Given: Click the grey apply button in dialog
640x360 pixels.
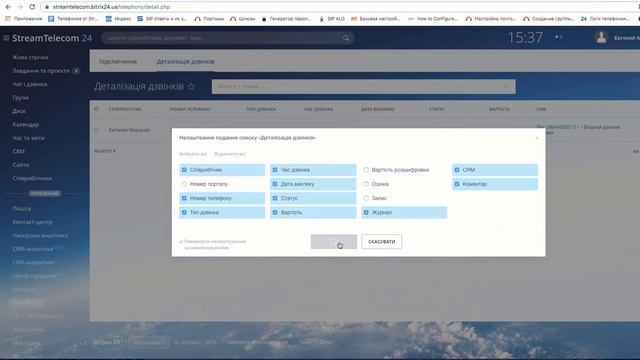Looking at the screenshot, I should coord(333,242).
